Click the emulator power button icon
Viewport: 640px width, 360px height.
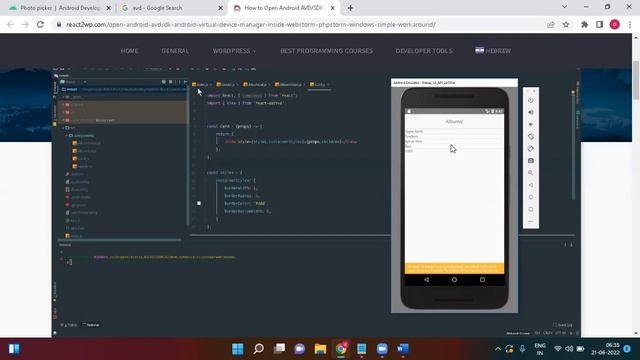click(531, 100)
